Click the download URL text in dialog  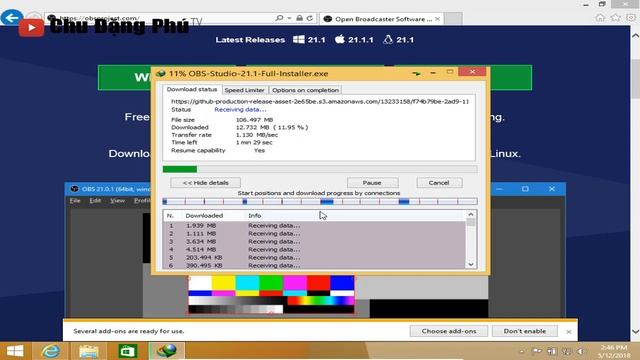click(x=320, y=101)
